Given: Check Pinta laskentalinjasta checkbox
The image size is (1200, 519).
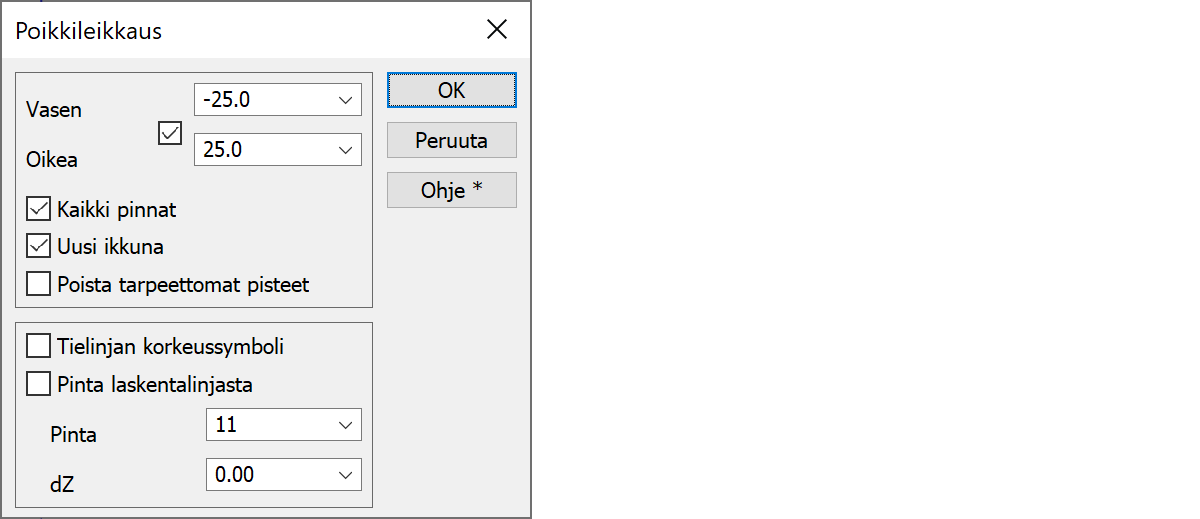Looking at the screenshot, I should click(39, 383).
